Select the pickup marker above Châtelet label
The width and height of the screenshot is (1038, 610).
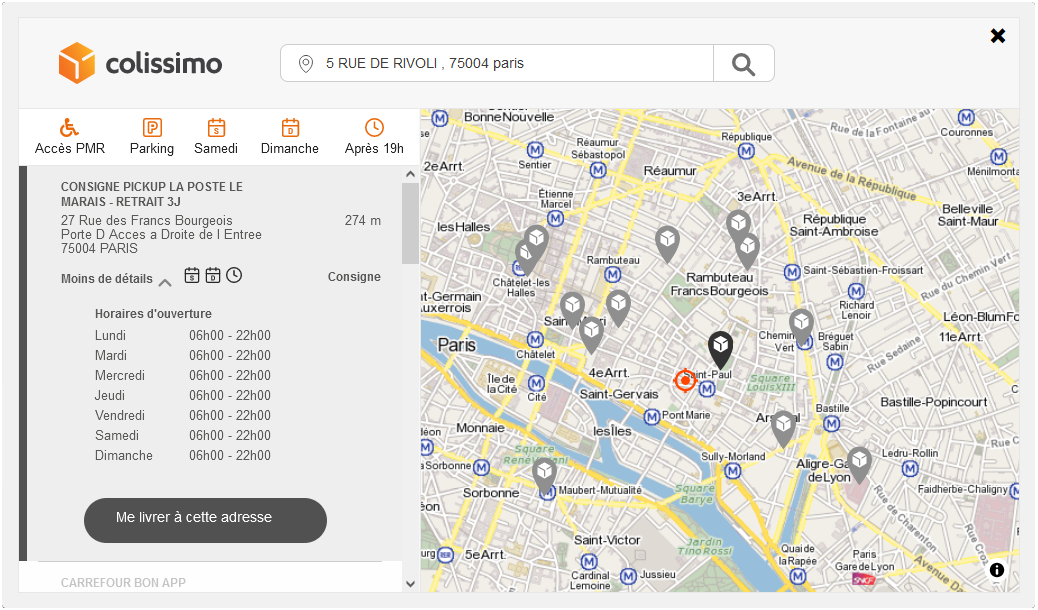coord(590,333)
